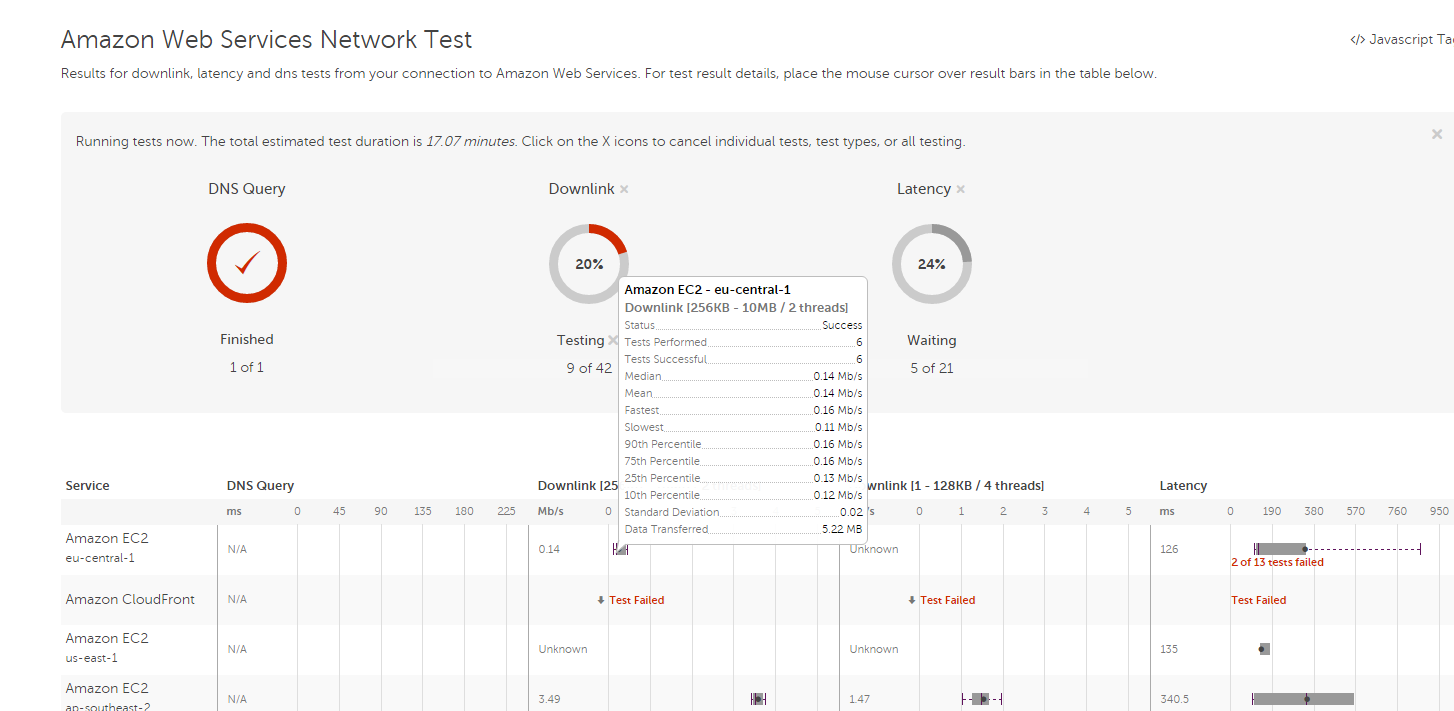Image resolution: width=1454 pixels, height=711 pixels.
Task: Click '2 of 13 tests failed' warning
Action: [x=1277, y=562]
